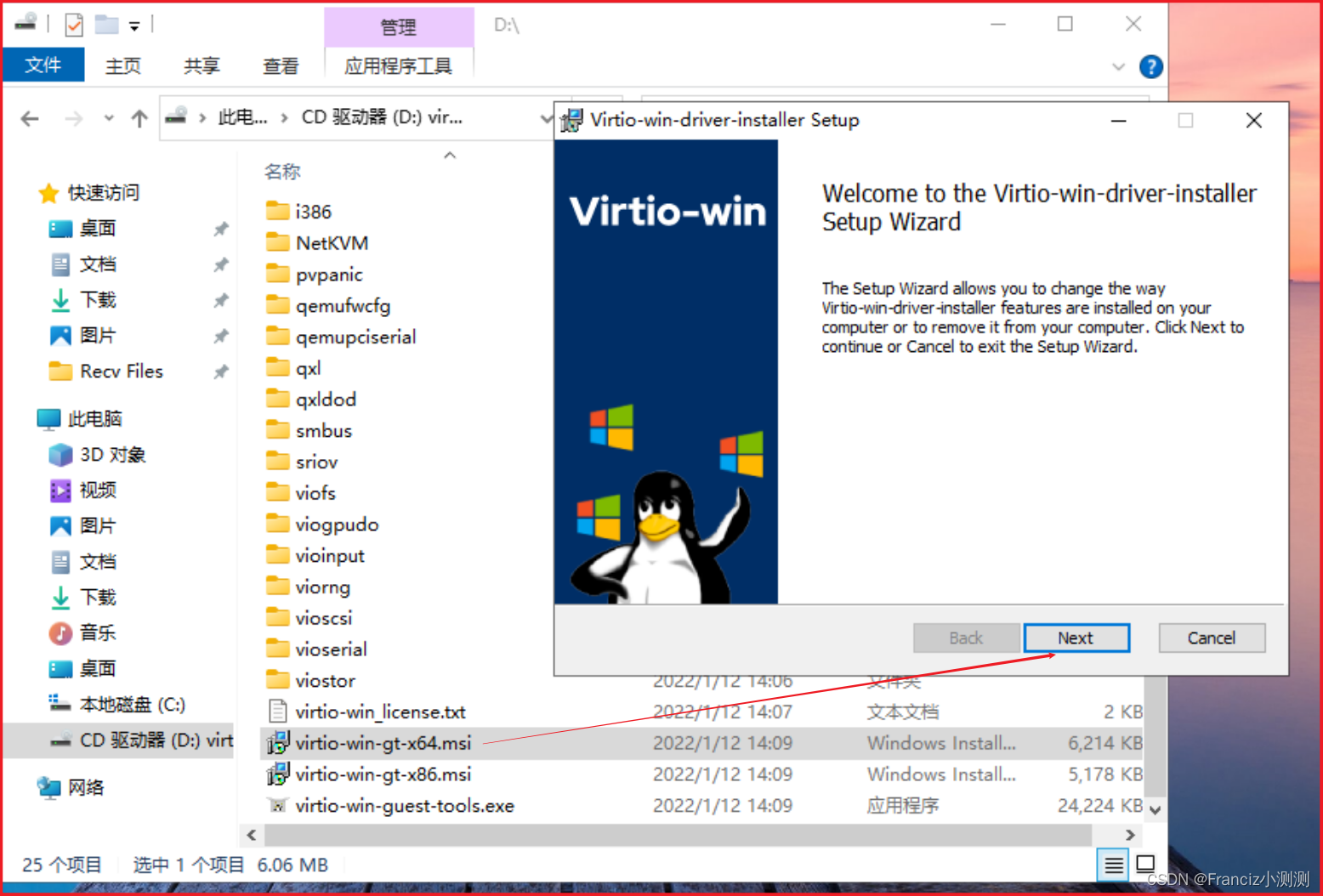Open the pinned 下载 under quick access
Screen dimensions: 1323x896
98,300
